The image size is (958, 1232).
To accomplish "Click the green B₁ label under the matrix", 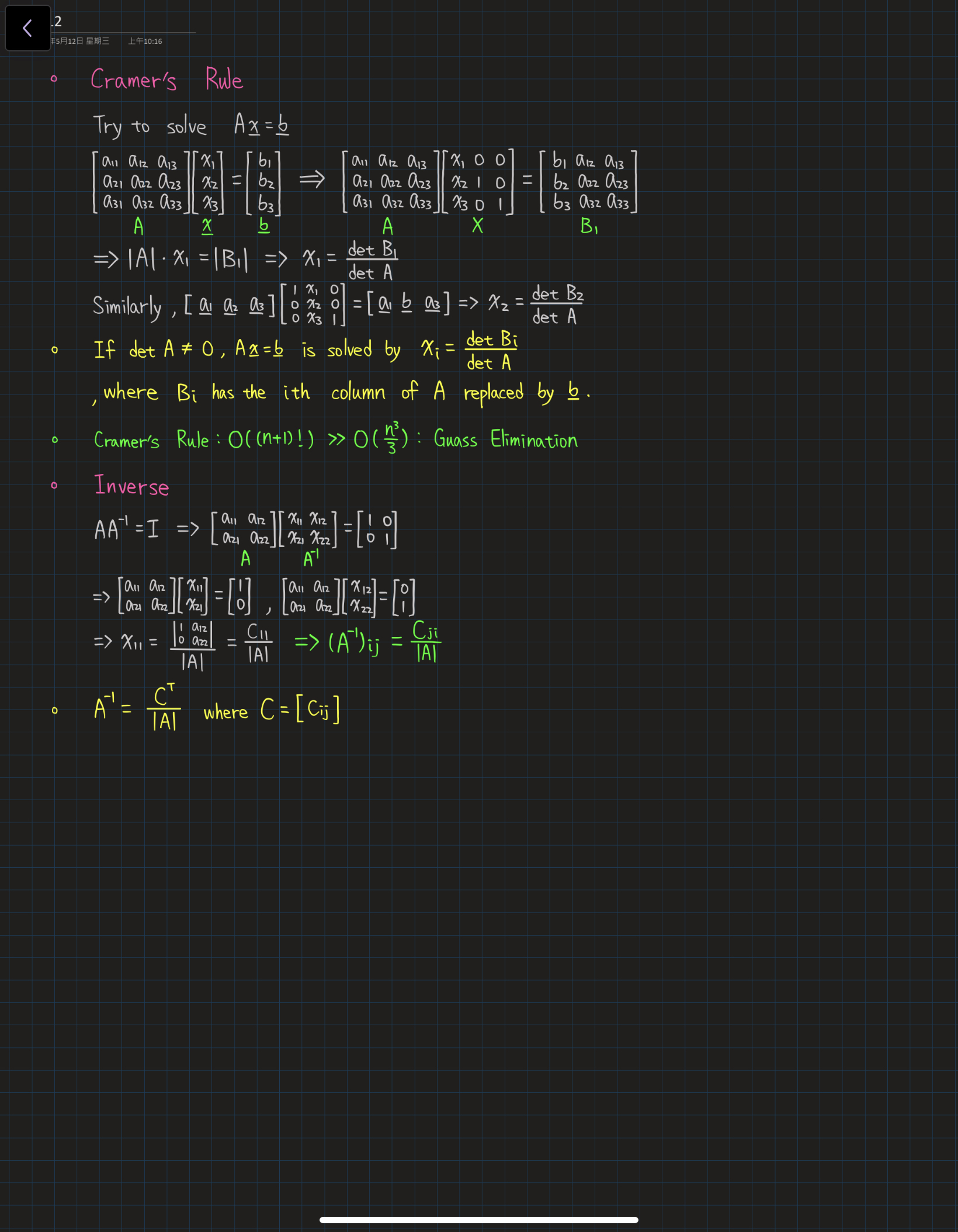I will [588, 226].
